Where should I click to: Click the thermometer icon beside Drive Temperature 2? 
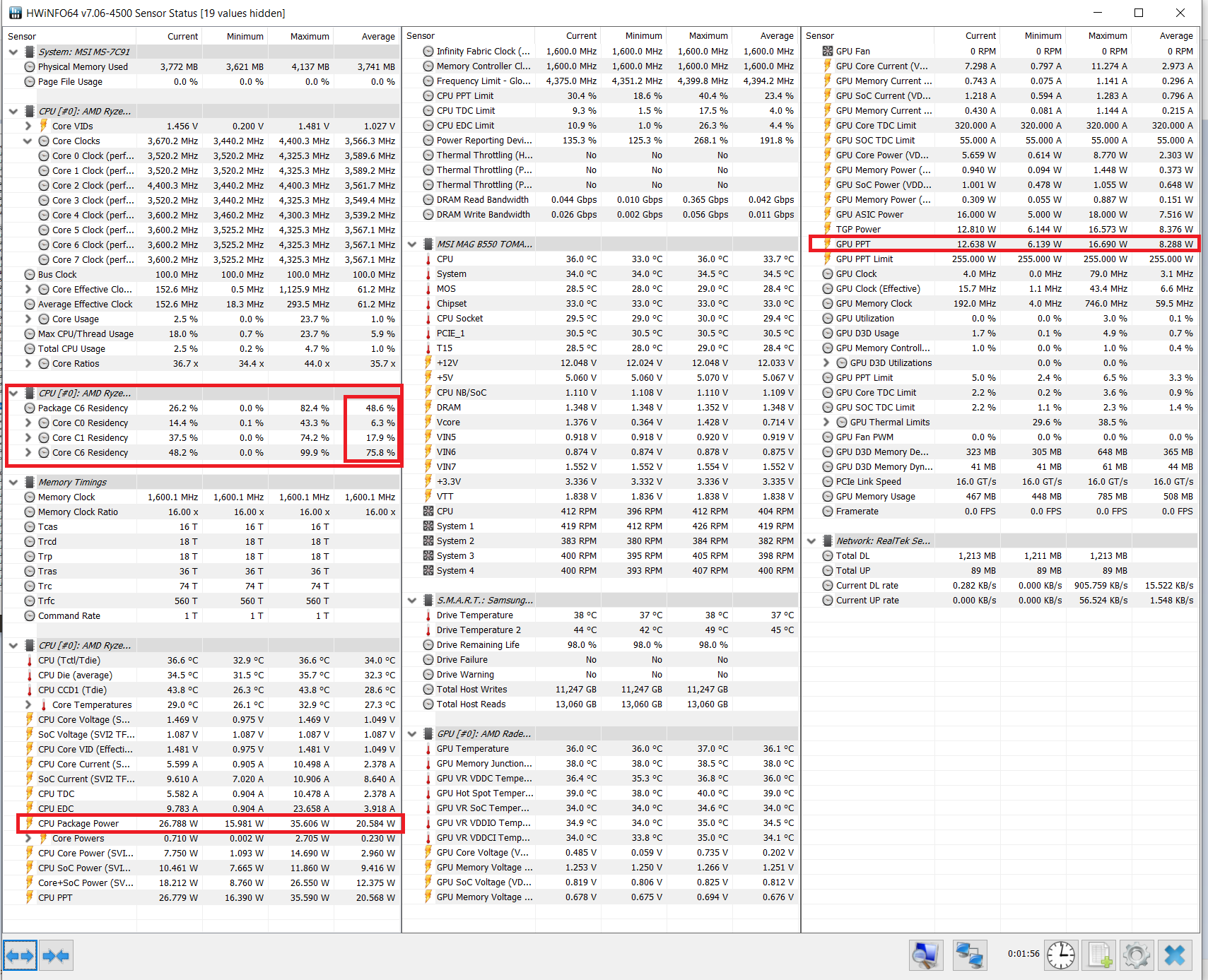point(428,630)
